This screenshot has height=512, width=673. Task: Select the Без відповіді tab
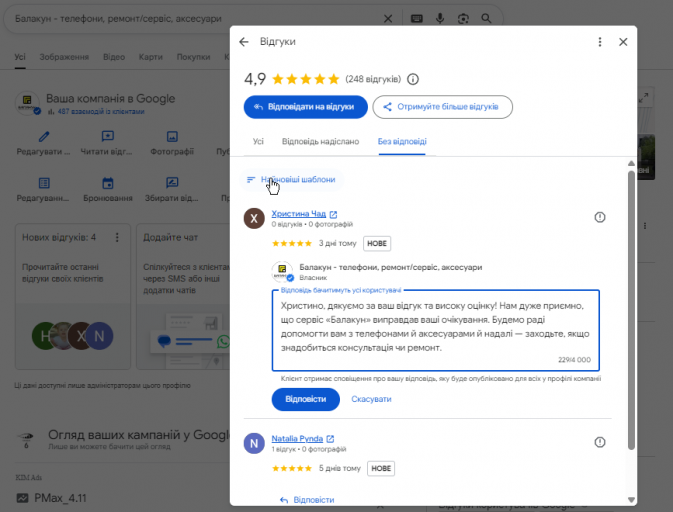click(x=402, y=142)
